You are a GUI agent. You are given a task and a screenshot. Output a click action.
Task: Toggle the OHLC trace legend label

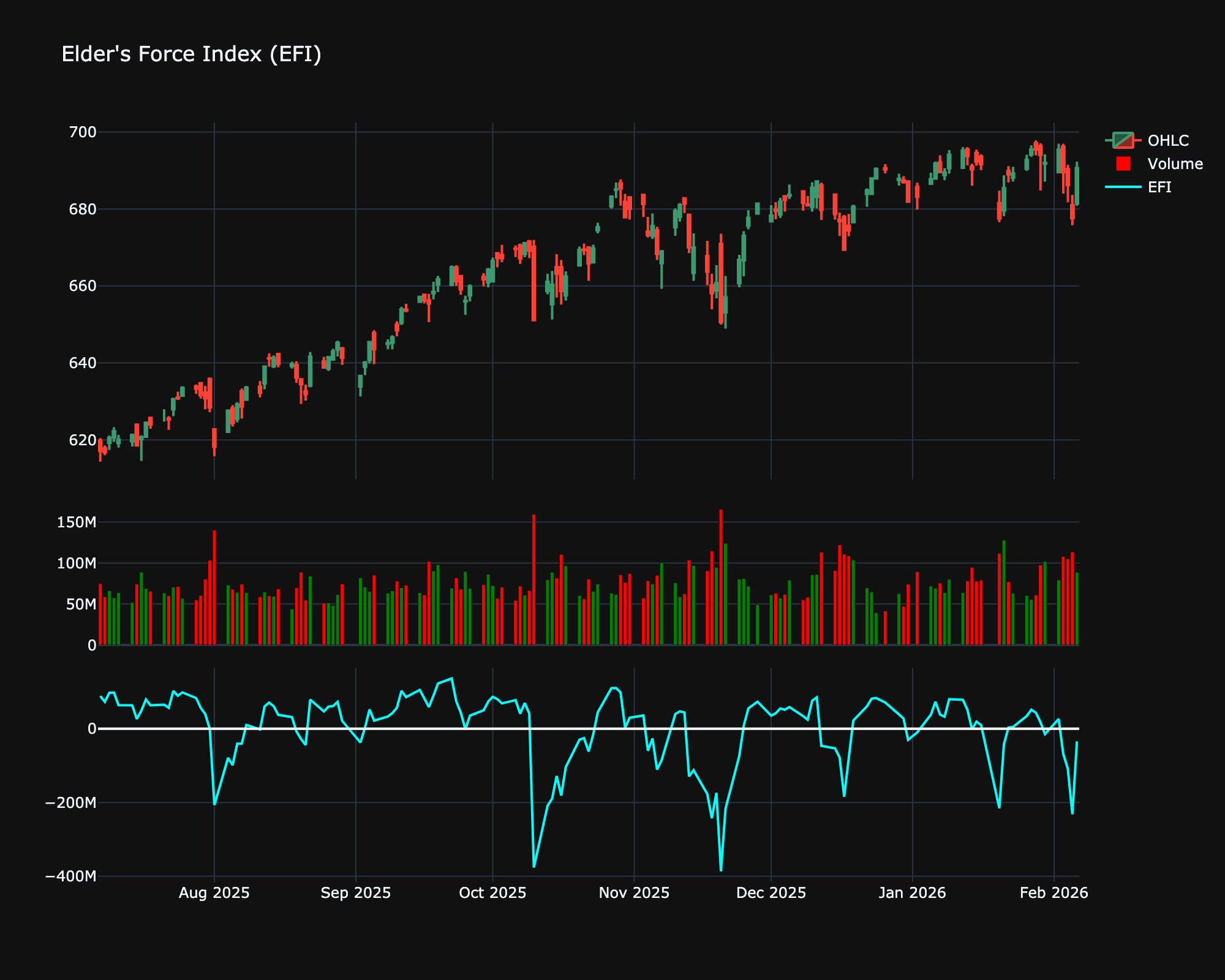(x=1168, y=140)
